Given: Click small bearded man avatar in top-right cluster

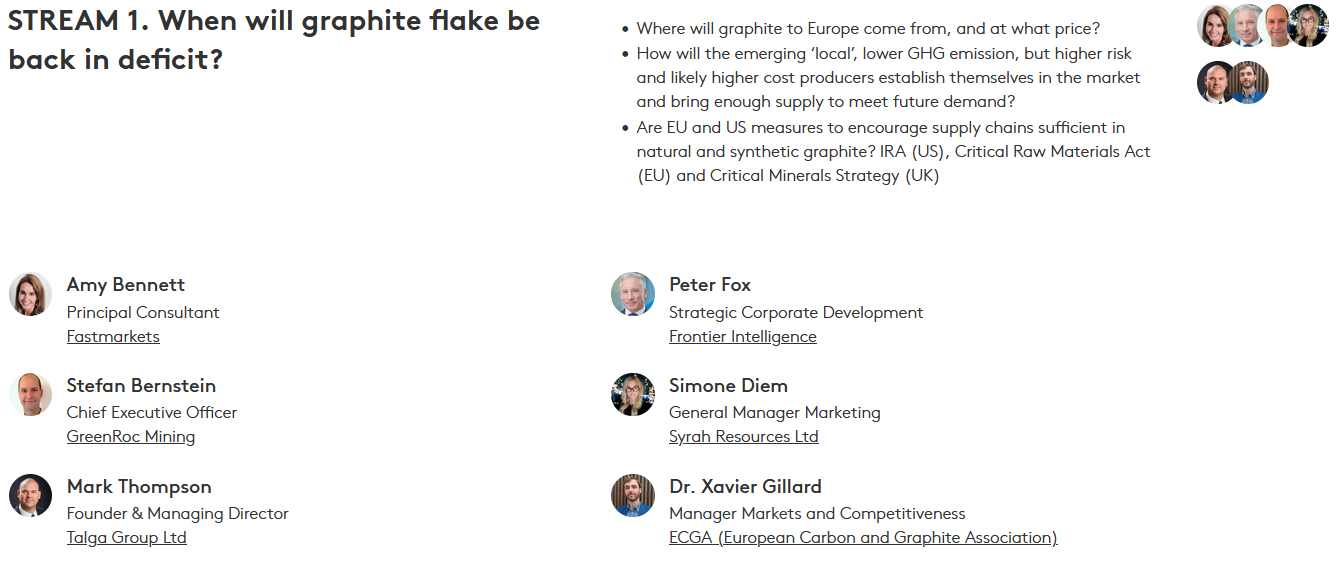Looking at the screenshot, I should (1248, 83).
